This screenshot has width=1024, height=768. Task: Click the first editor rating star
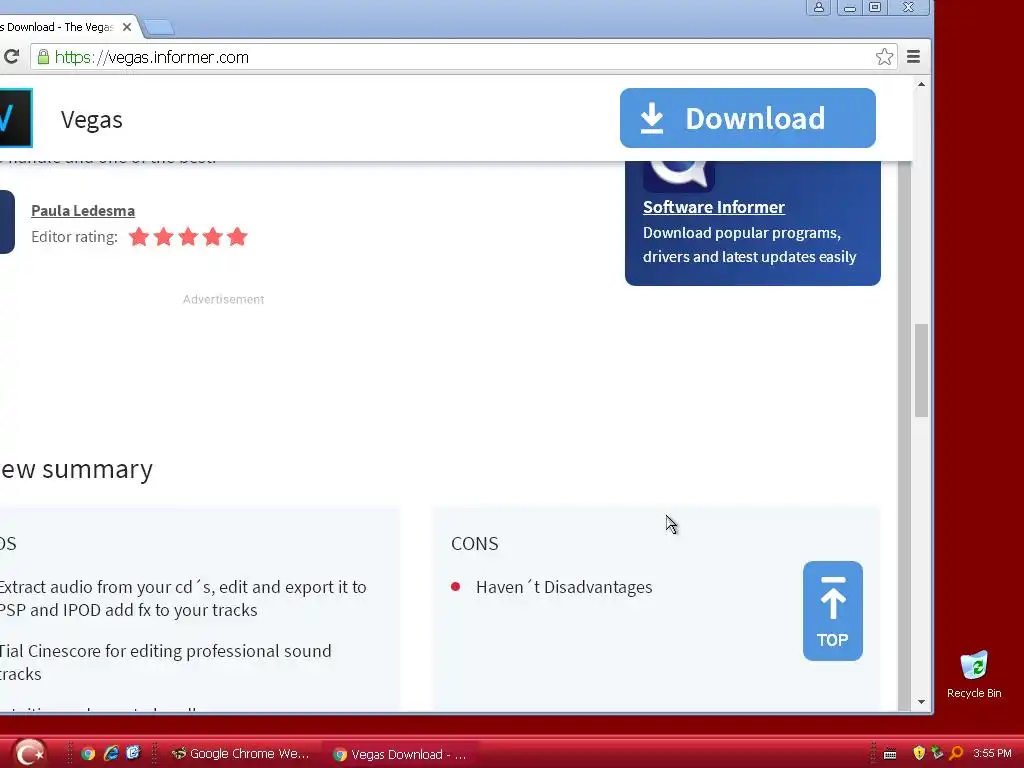pos(138,236)
